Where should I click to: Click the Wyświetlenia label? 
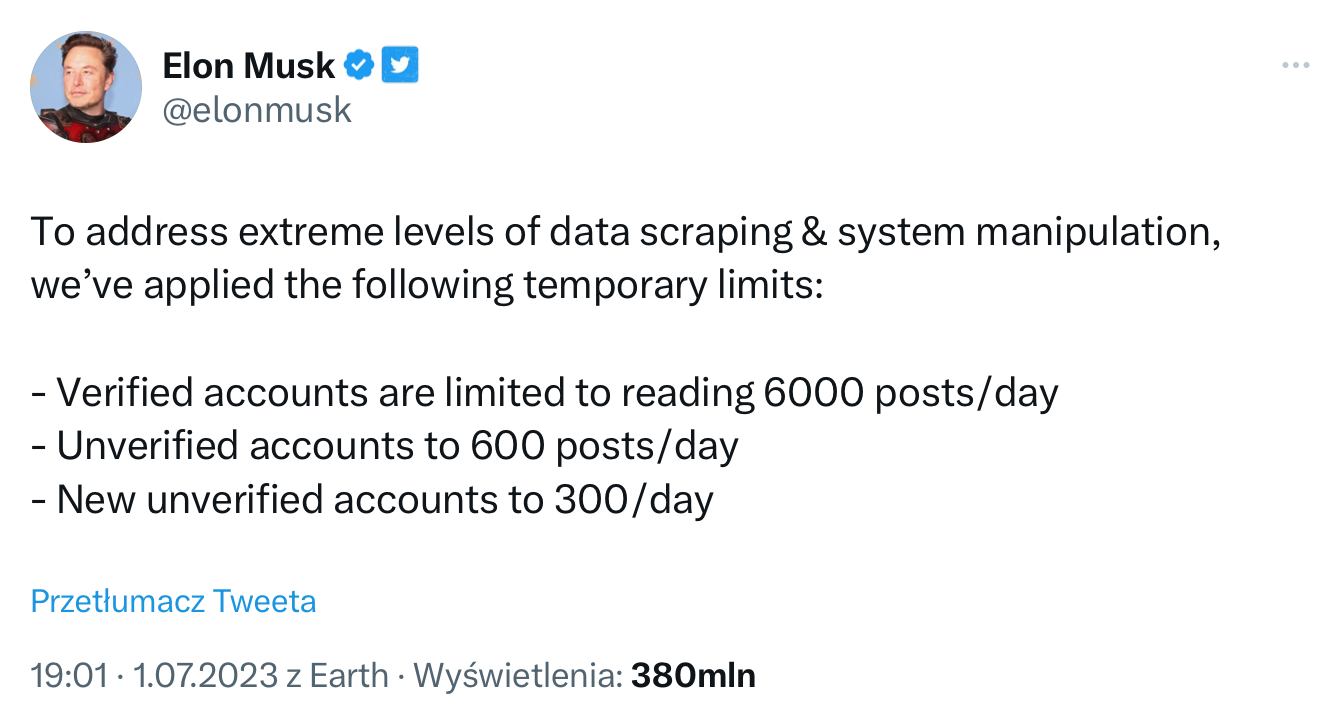515,676
